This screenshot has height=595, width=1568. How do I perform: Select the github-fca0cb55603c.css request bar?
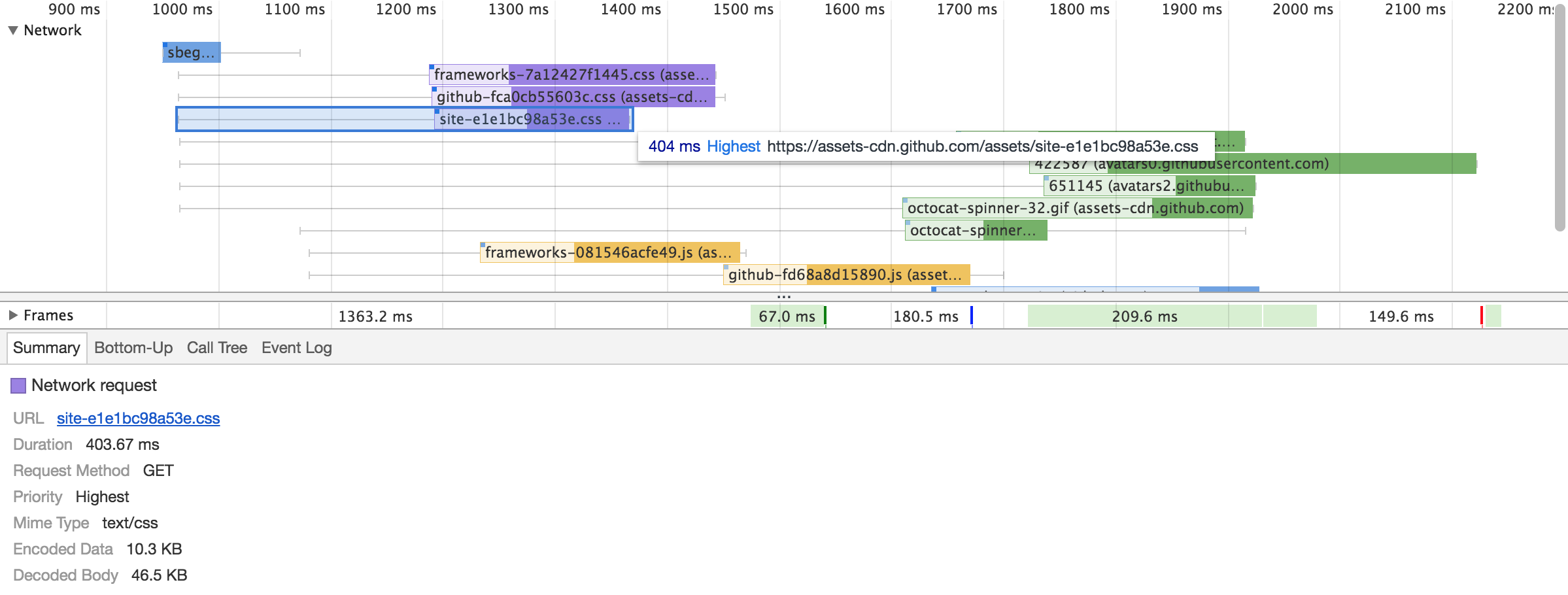pyautogui.click(x=573, y=97)
